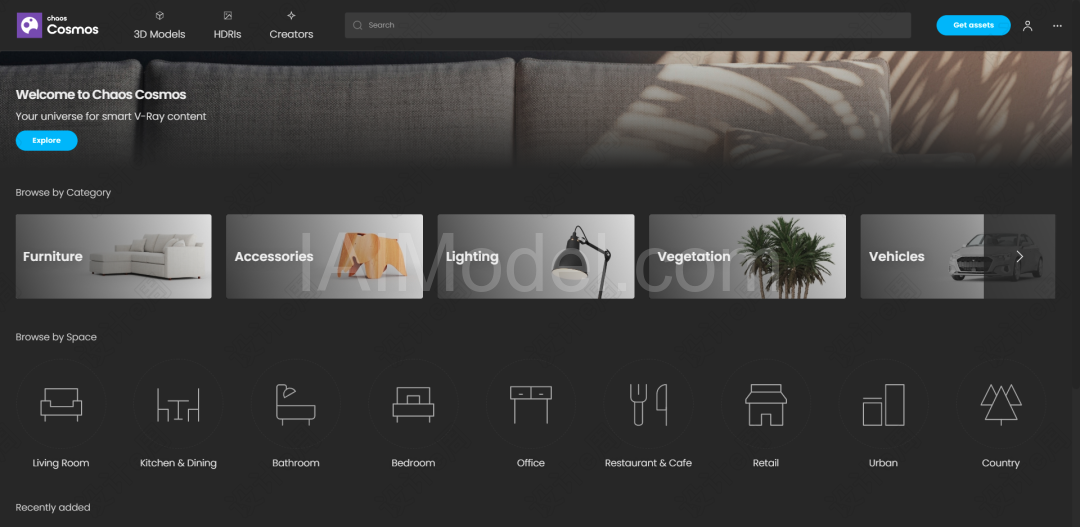The image size is (1080, 527).
Task: Click the Browse by Space heading
Action: tap(56, 338)
